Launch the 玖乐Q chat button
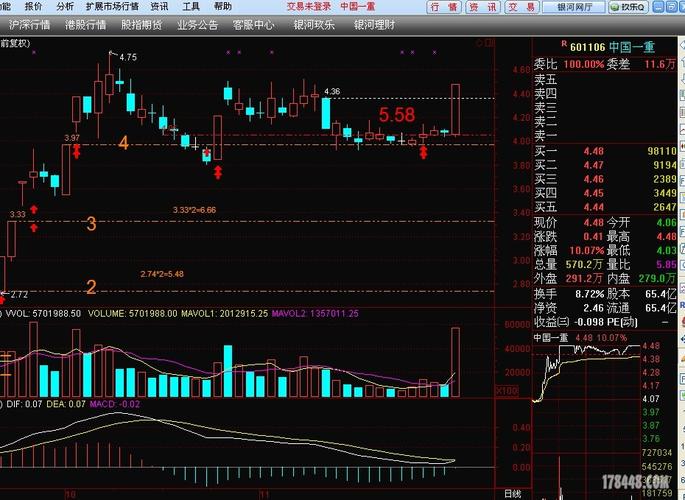The image size is (685, 500). (628, 7)
